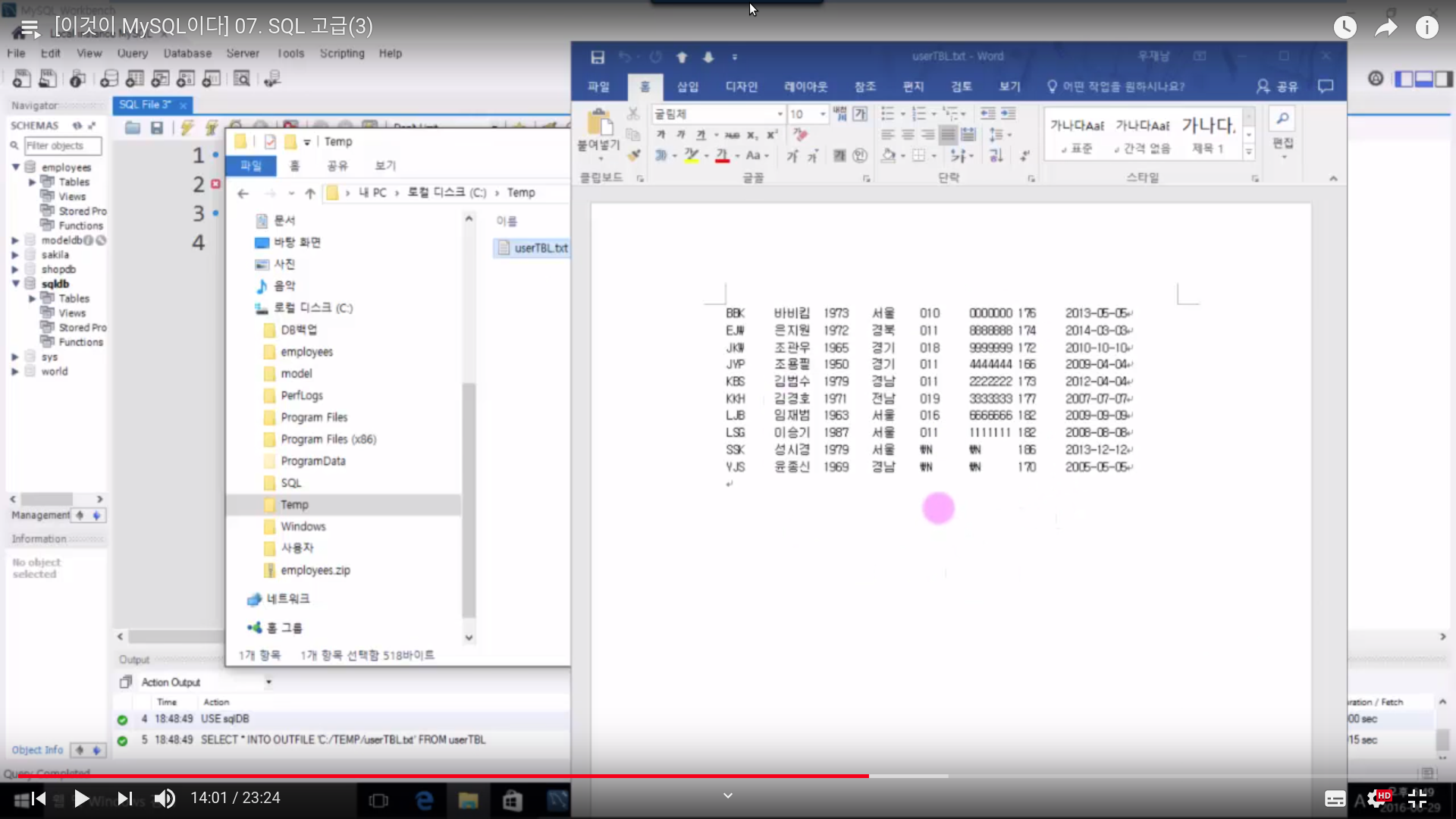Open the Database menu in Workbench
Image resolution: width=1456 pixels, height=819 pixels.
coord(187,53)
